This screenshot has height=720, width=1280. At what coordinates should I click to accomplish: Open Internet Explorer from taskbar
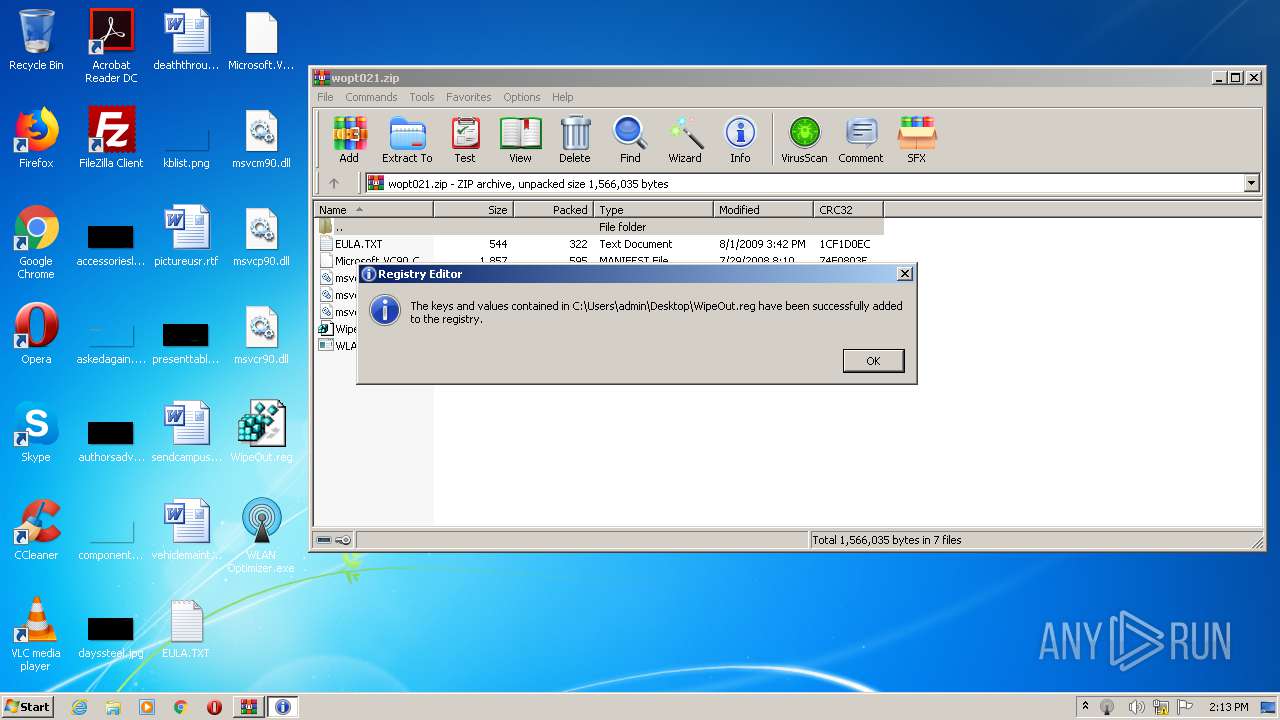click(80, 707)
